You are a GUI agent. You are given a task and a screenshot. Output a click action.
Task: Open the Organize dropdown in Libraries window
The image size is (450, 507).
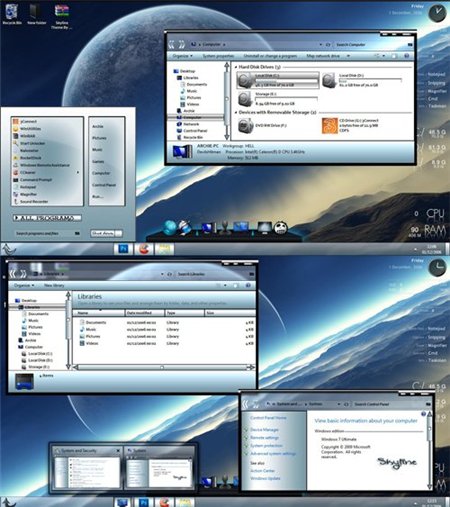[x=24, y=285]
